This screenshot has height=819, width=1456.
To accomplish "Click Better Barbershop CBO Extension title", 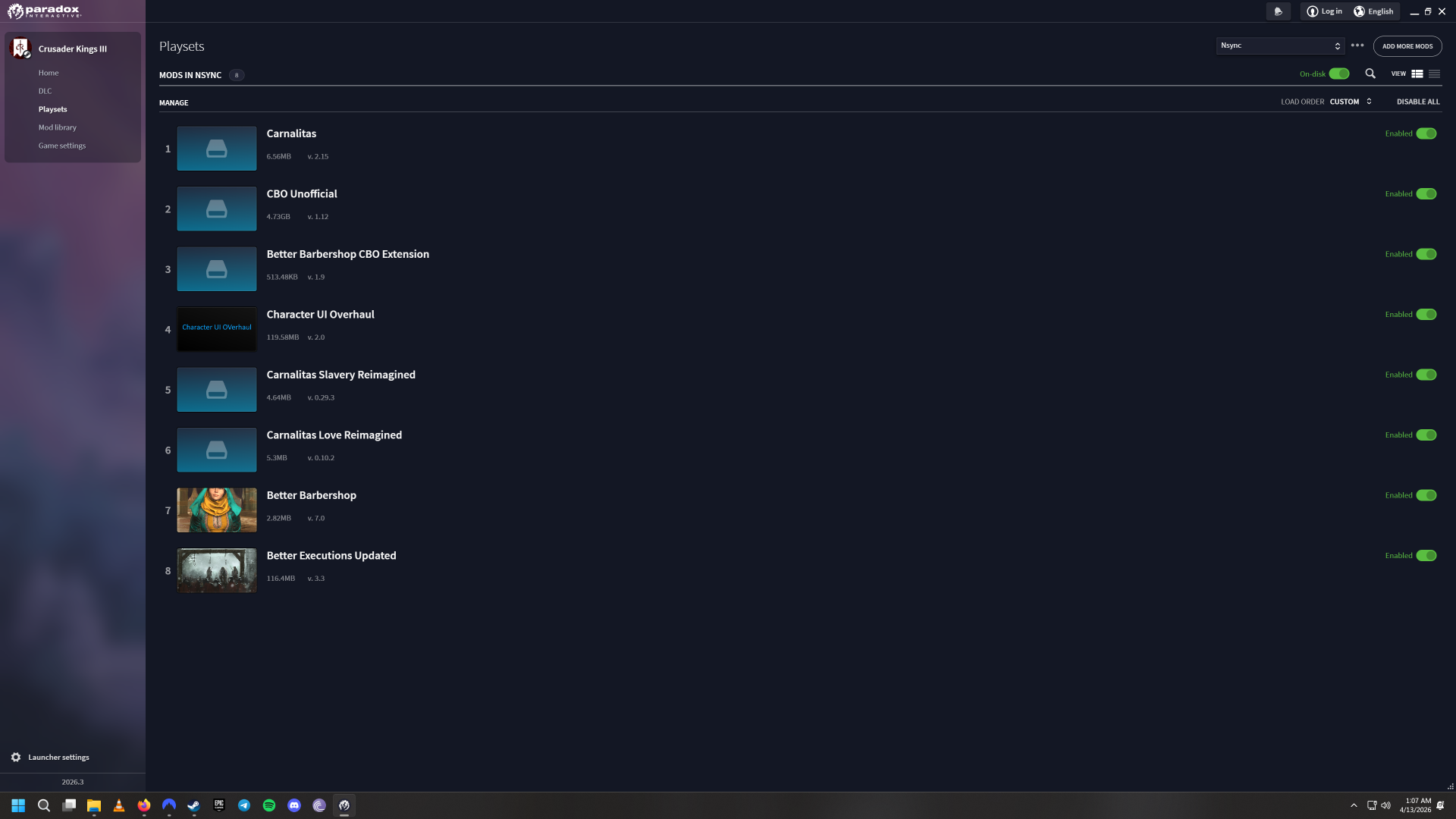I will click(348, 254).
